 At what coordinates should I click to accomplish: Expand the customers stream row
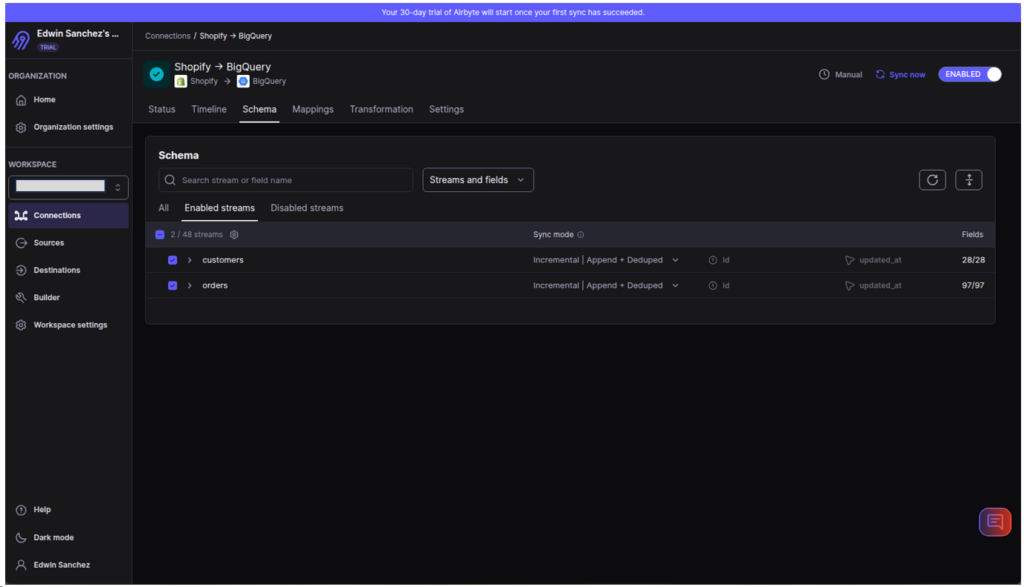(x=189, y=260)
